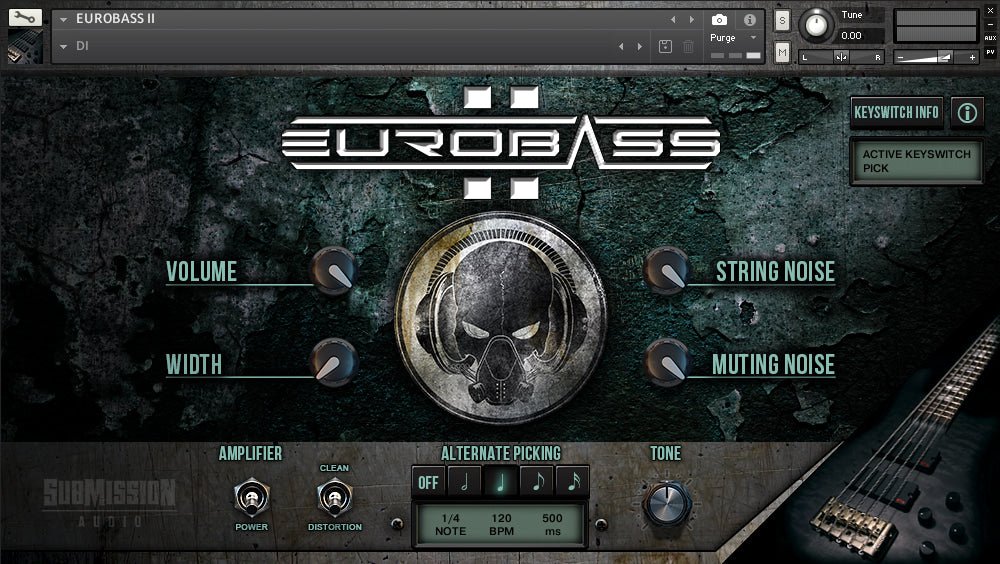The image size is (1000, 564).
Task: Open the header info icon next to camera
Action: pos(750,20)
